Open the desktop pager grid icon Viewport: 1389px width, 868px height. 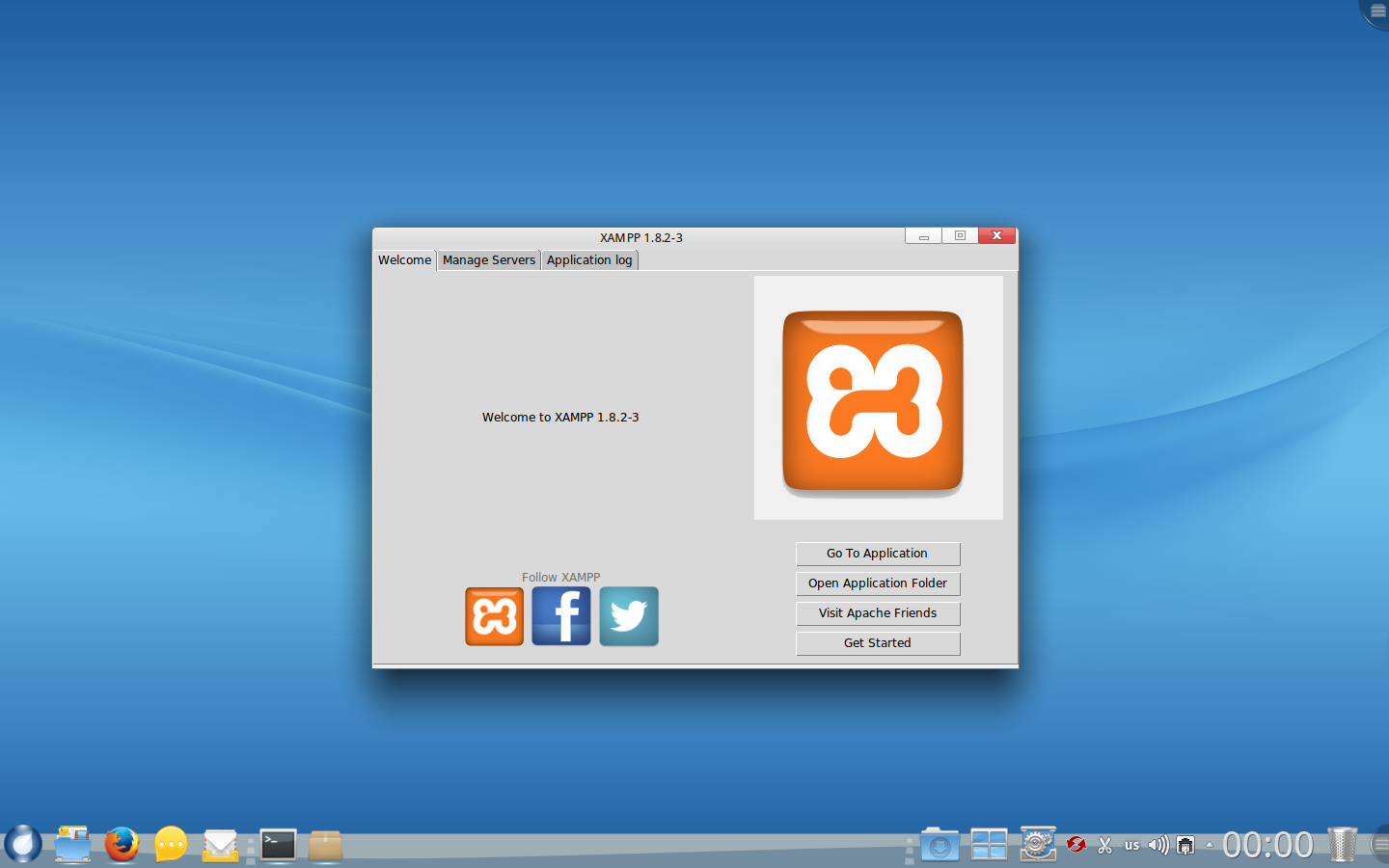coord(989,846)
